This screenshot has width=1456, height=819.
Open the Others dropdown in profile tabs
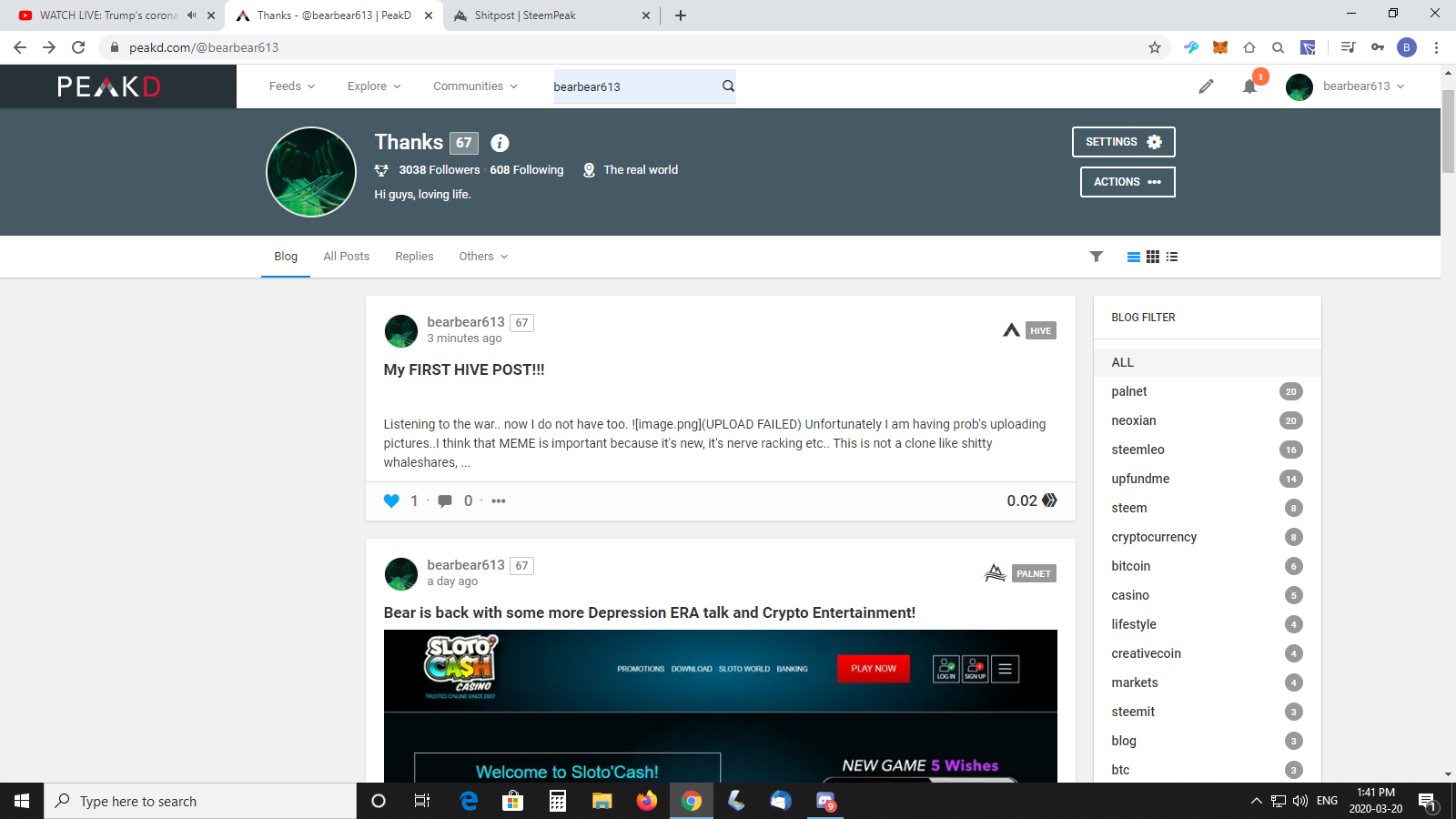pos(482,257)
